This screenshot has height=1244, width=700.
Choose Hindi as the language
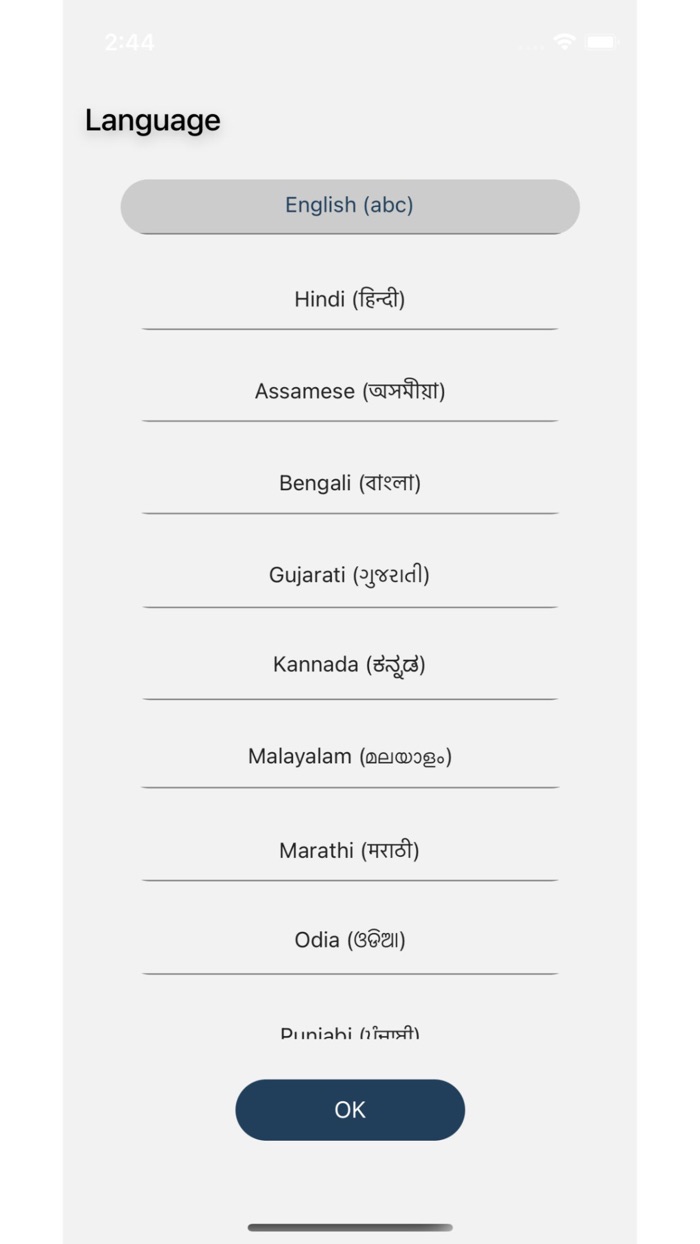pos(350,299)
